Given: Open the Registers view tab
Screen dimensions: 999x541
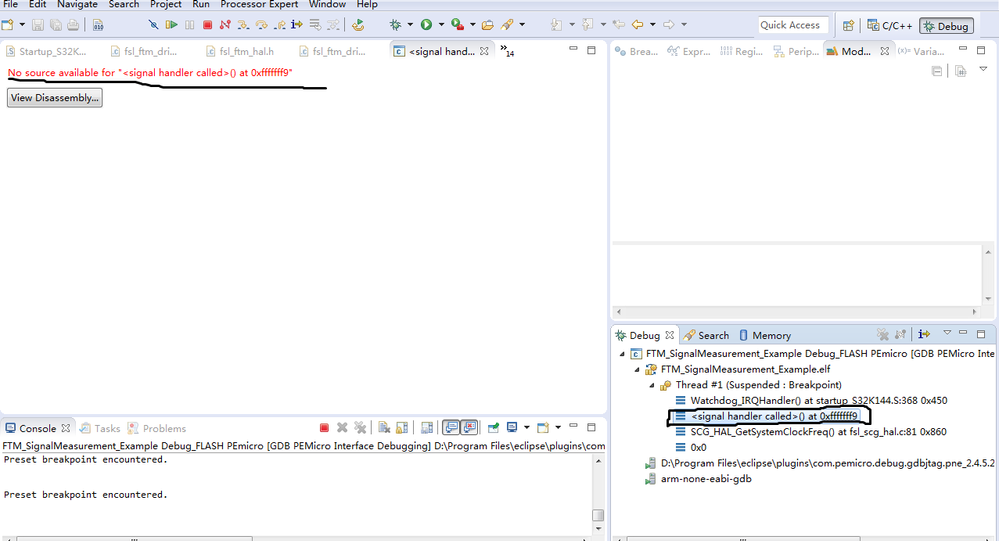Looking at the screenshot, I should coord(741,52).
